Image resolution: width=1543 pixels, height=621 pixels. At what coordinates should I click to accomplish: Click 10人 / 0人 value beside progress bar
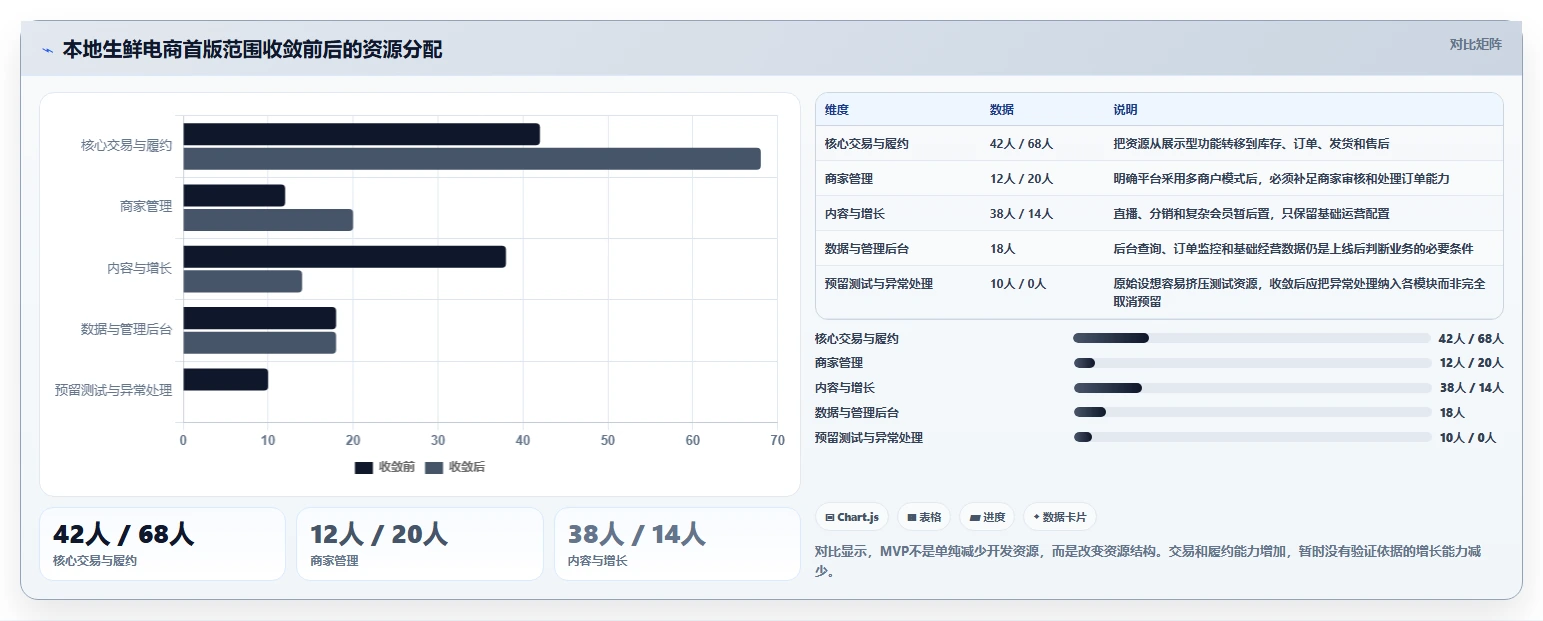pos(1468,438)
